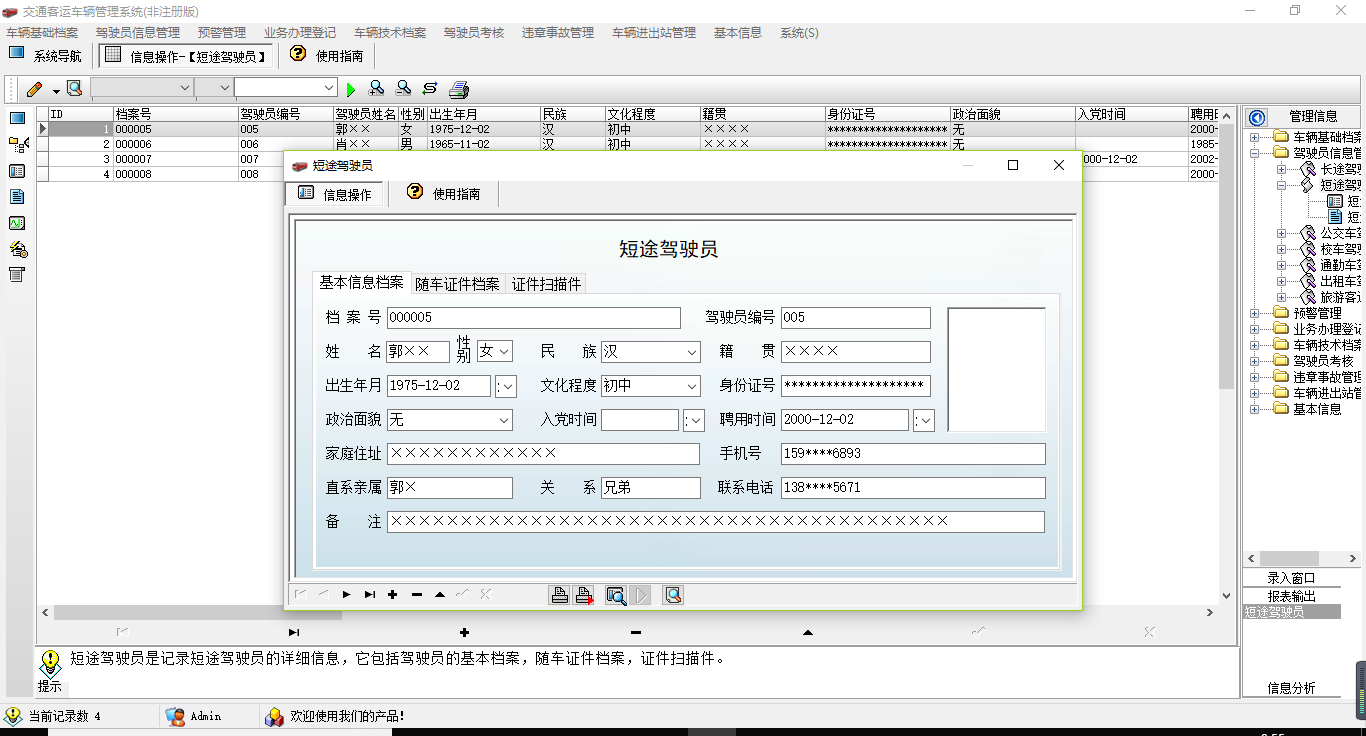Click the minus button below main grid
This screenshot has width=1366, height=736.
point(636,632)
